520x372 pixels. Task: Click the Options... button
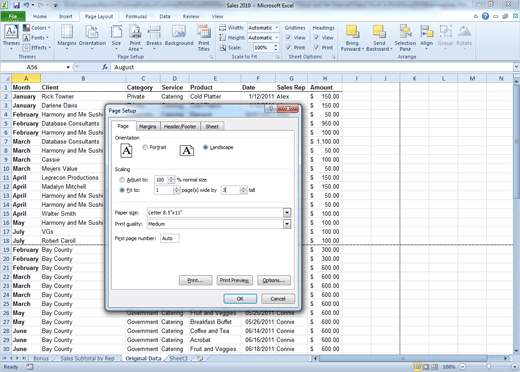274,280
